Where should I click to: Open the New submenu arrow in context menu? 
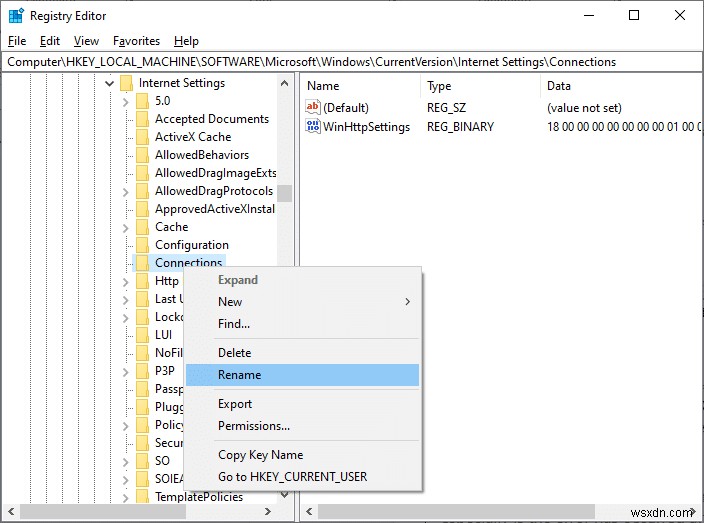(407, 302)
